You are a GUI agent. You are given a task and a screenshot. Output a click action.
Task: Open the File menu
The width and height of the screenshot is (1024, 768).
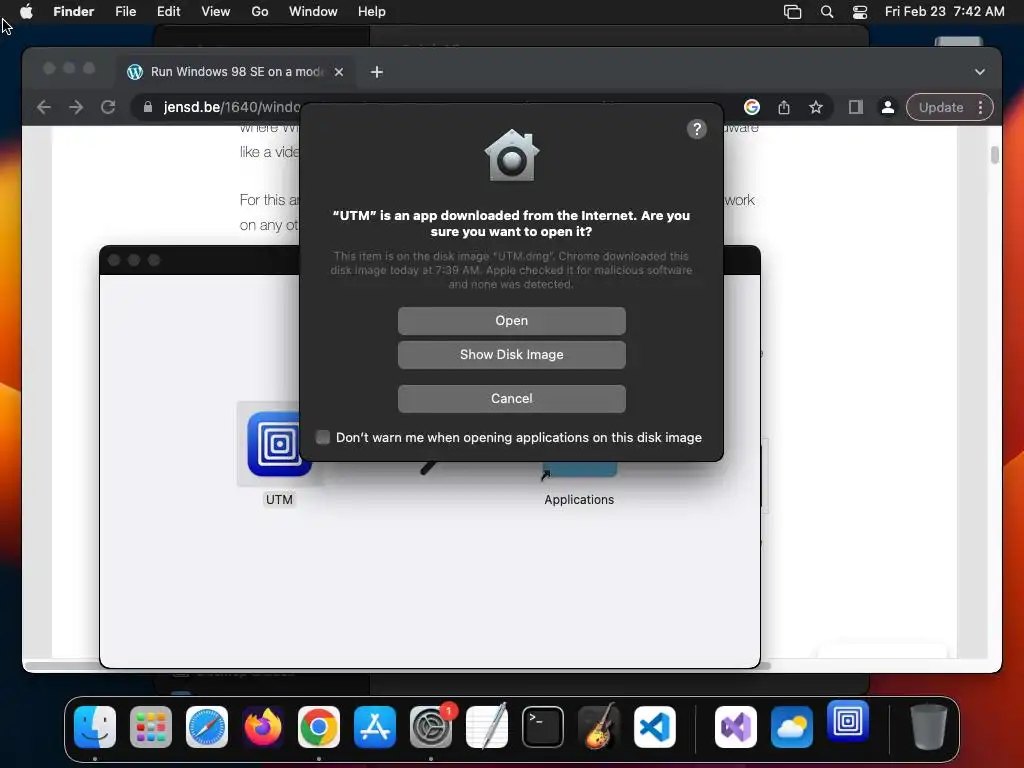pos(125,11)
